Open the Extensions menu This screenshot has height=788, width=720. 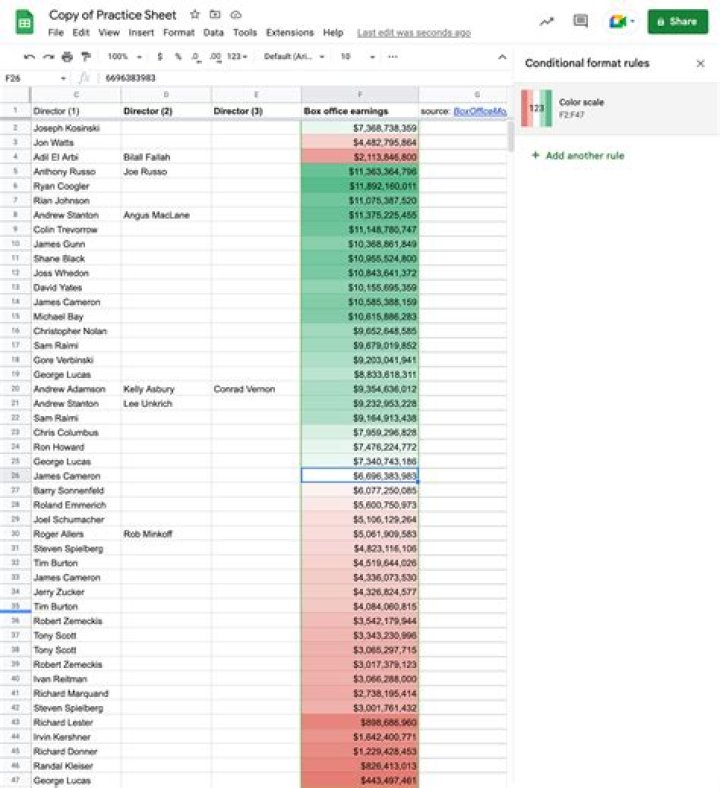coord(290,33)
